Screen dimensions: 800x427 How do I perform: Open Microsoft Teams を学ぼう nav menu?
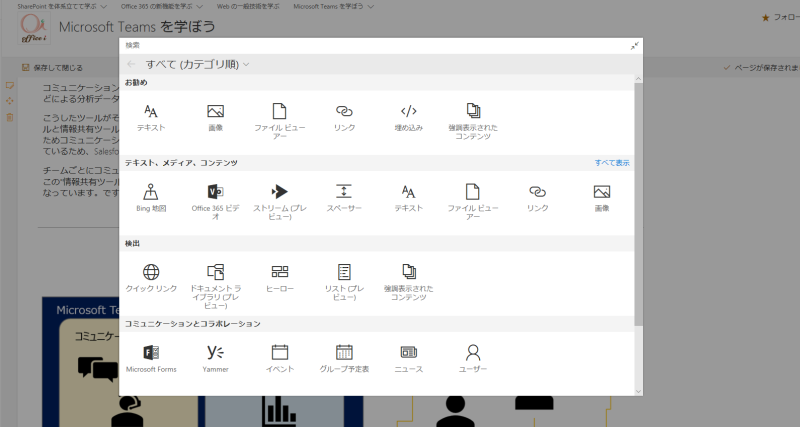pyautogui.click(x=334, y=7)
